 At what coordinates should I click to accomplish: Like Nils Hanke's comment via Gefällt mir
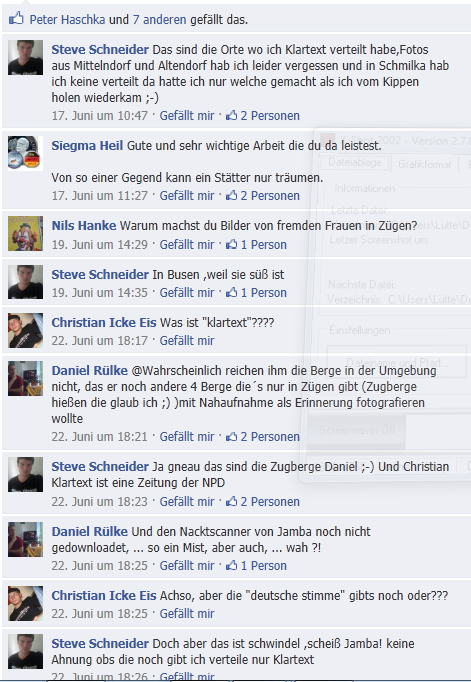point(187,244)
